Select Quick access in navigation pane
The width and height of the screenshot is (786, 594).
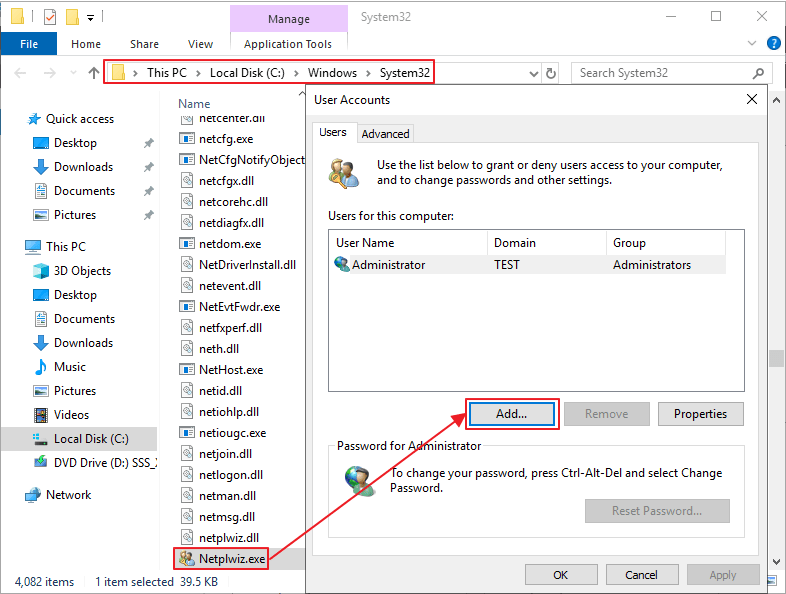pos(80,119)
